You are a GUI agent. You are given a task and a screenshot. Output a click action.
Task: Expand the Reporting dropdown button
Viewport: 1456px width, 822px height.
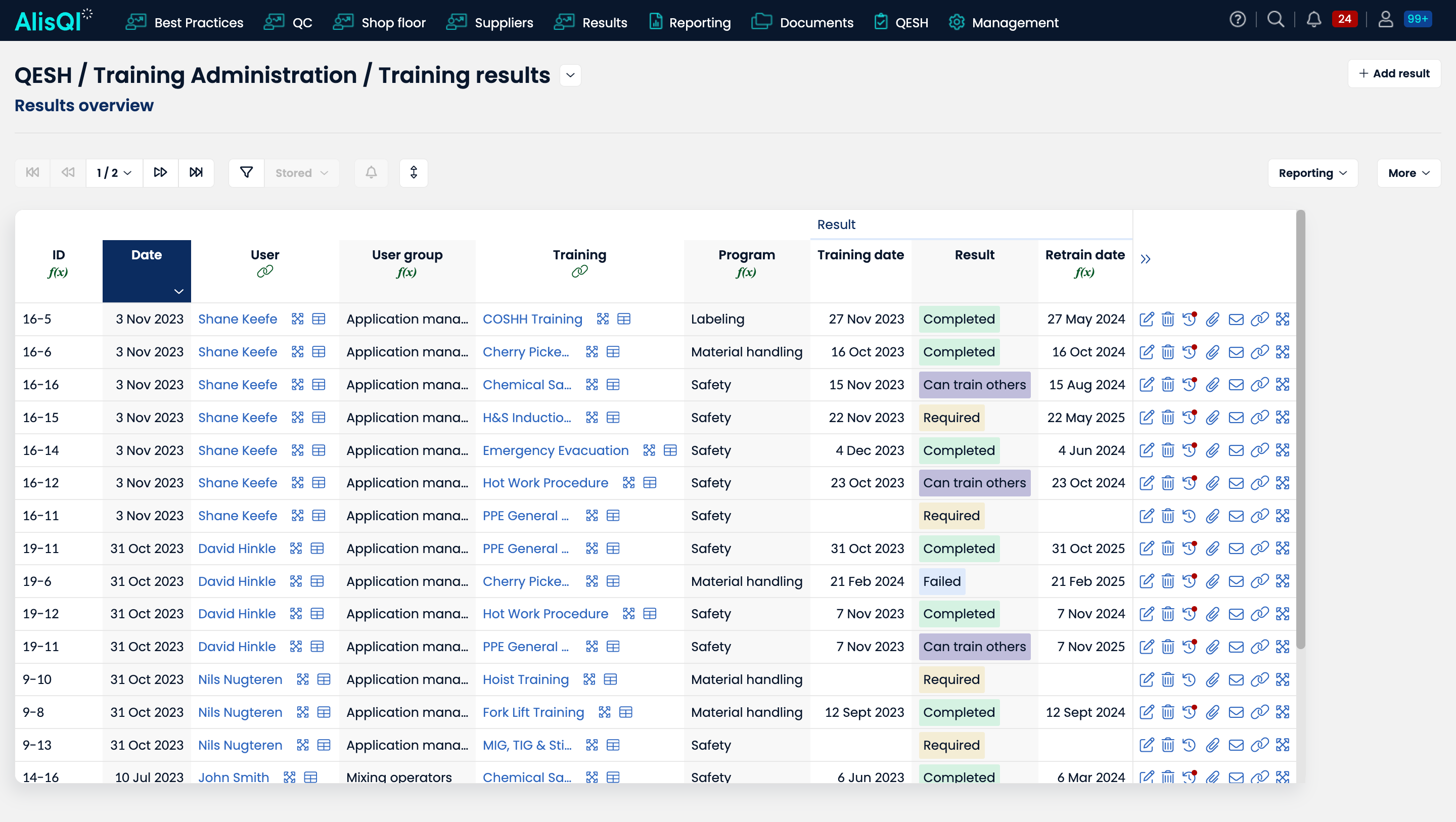click(1312, 173)
